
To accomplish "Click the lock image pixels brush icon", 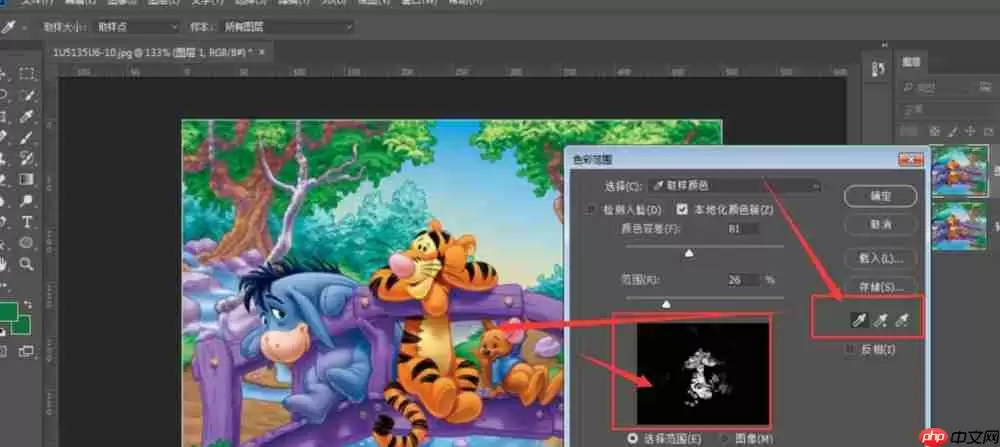I will coord(953,131).
